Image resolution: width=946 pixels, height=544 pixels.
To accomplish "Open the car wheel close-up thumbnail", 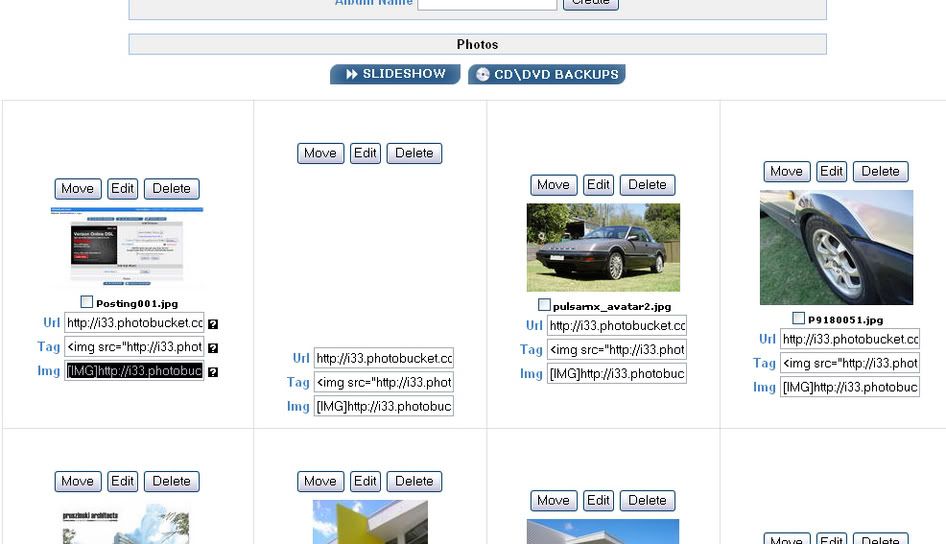I will click(836, 248).
